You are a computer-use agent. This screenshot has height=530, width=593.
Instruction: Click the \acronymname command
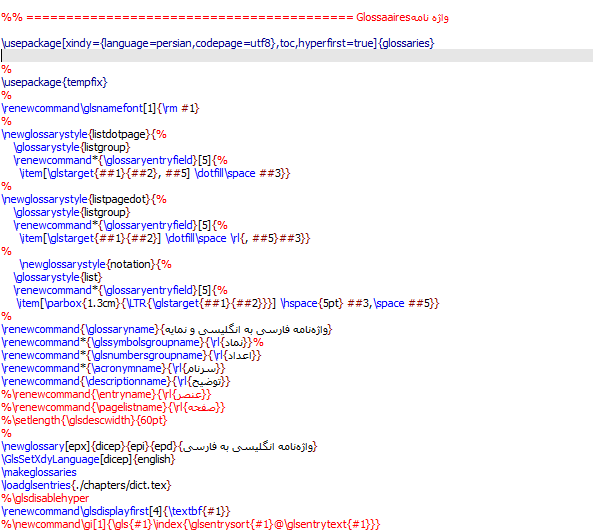click(x=127, y=368)
